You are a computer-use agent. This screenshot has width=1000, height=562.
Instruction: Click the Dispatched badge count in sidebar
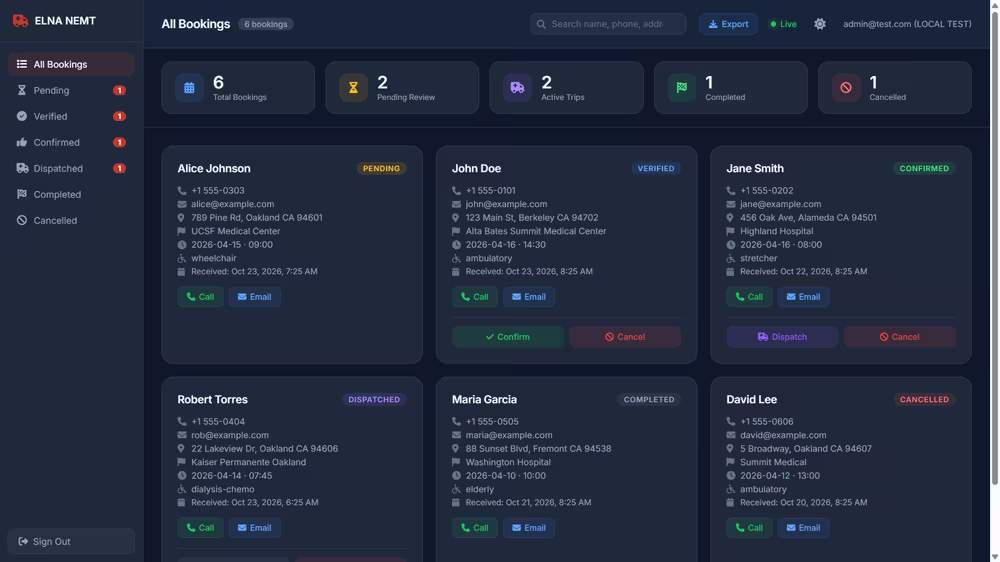click(x=119, y=168)
